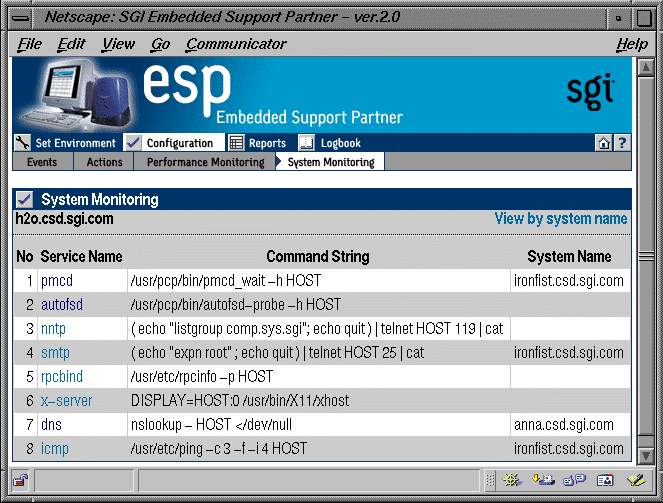Open the Go menu
The image size is (663, 503).
160,44
